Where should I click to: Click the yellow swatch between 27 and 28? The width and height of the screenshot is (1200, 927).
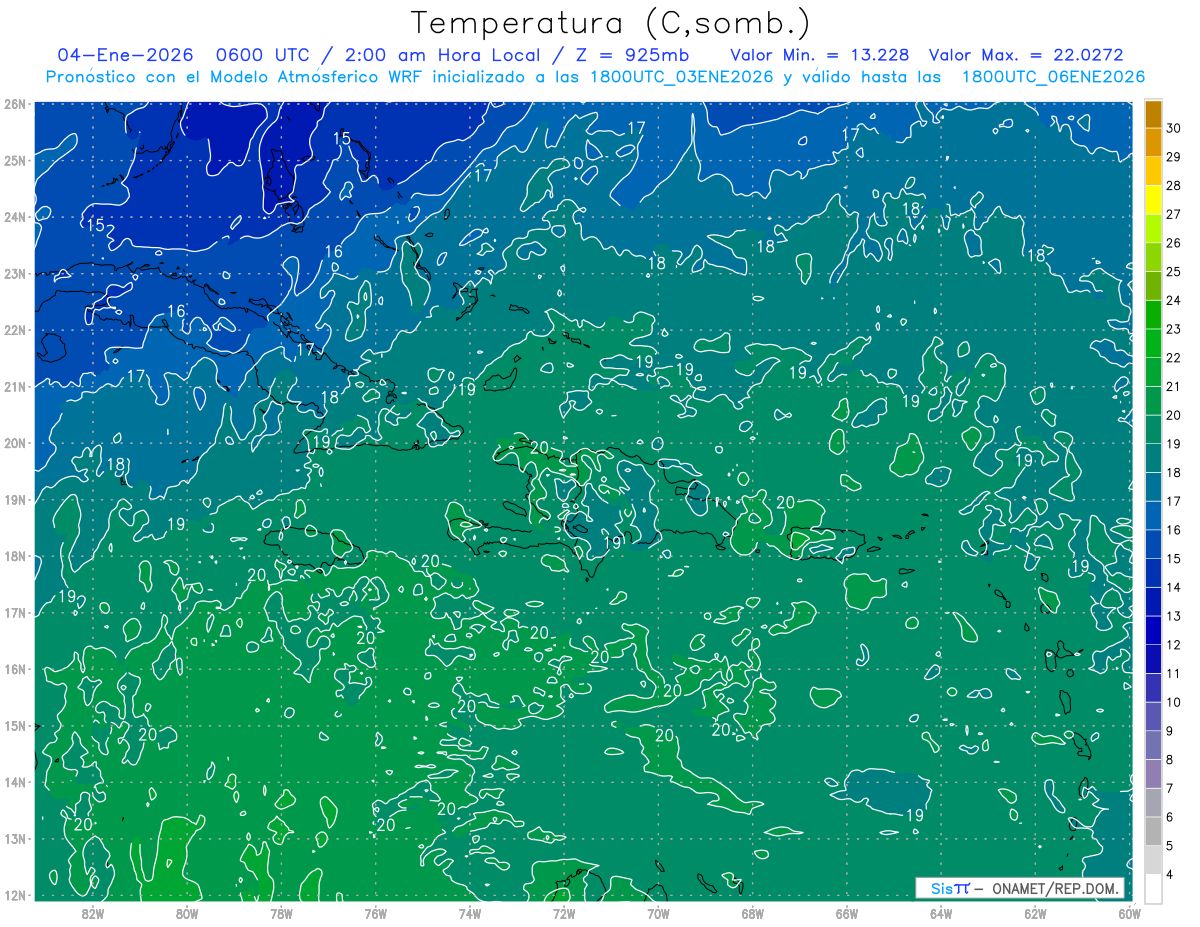click(1153, 200)
